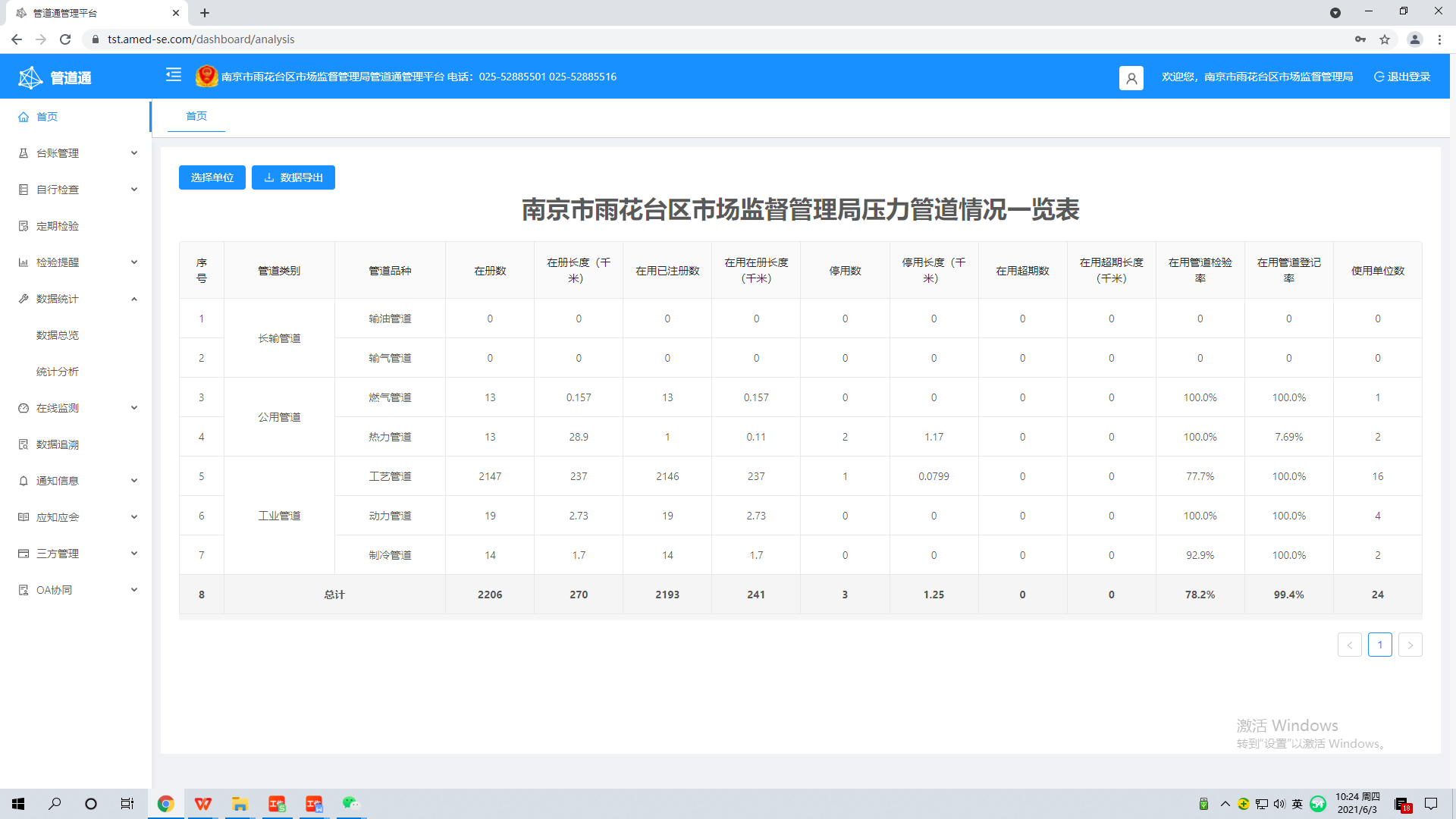Bookmark this page with the star icon
This screenshot has height=819, width=1456.
[1385, 39]
